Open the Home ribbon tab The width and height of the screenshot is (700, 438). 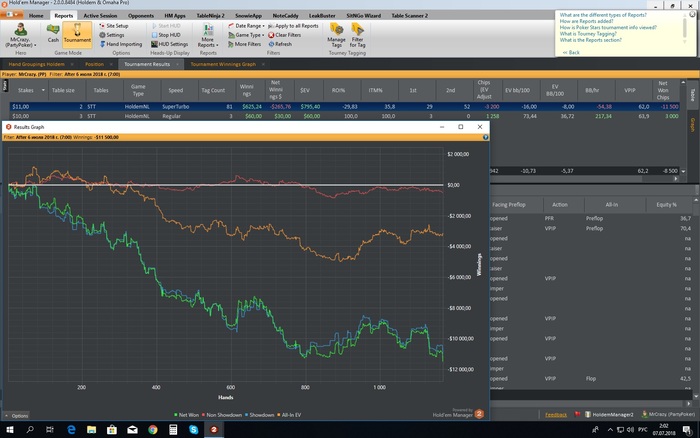click(x=36, y=15)
